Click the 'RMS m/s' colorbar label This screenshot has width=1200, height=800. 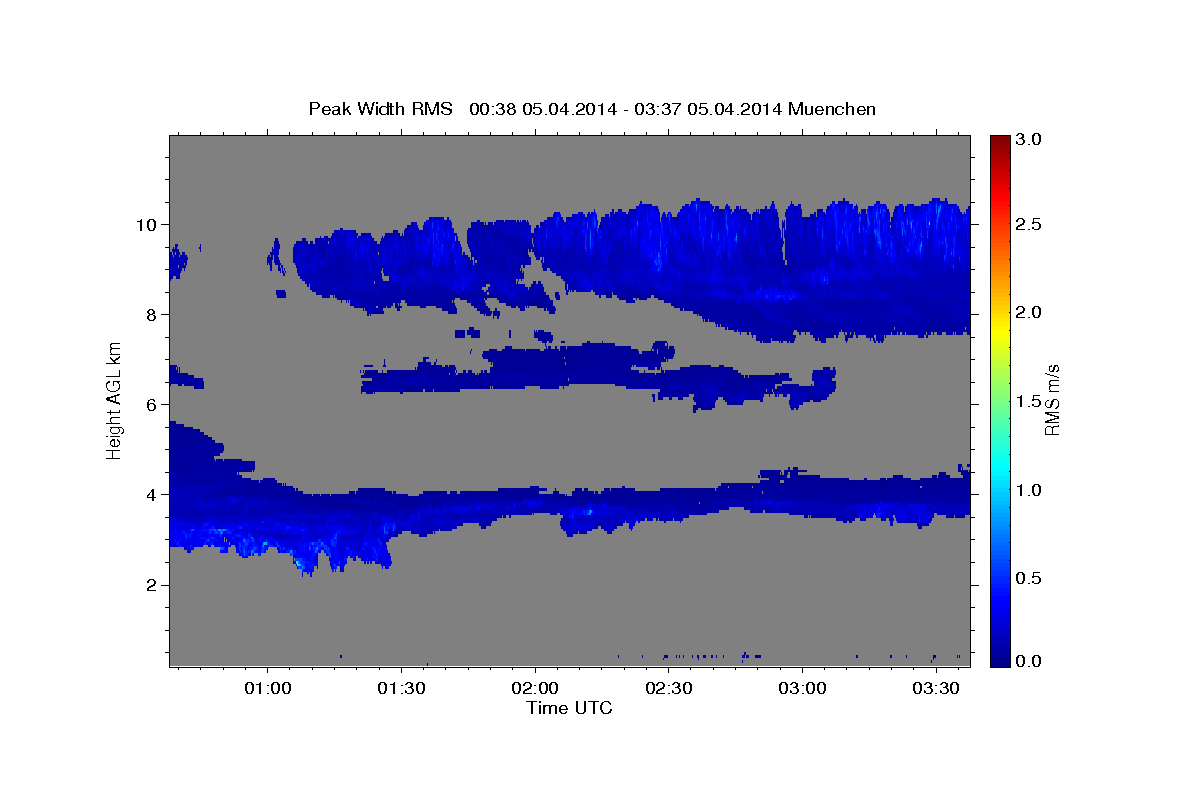1051,399
